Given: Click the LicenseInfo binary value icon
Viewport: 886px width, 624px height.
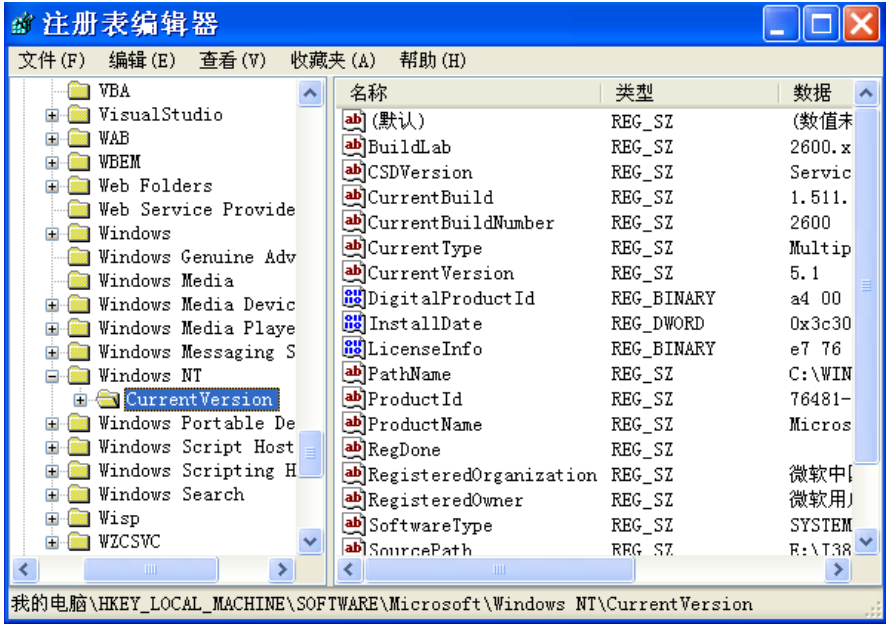Looking at the screenshot, I should [354, 349].
